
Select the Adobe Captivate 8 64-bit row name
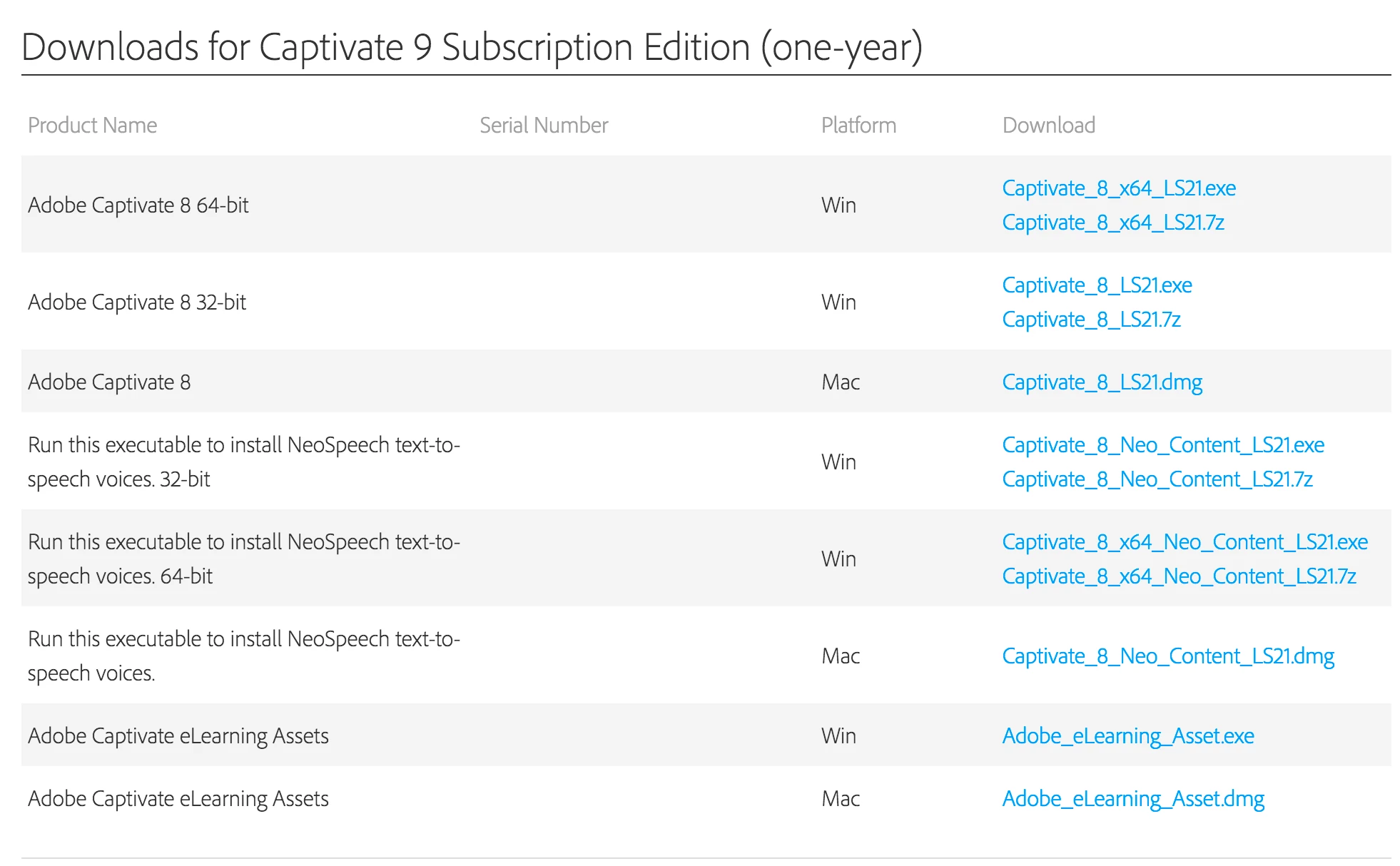[138, 205]
